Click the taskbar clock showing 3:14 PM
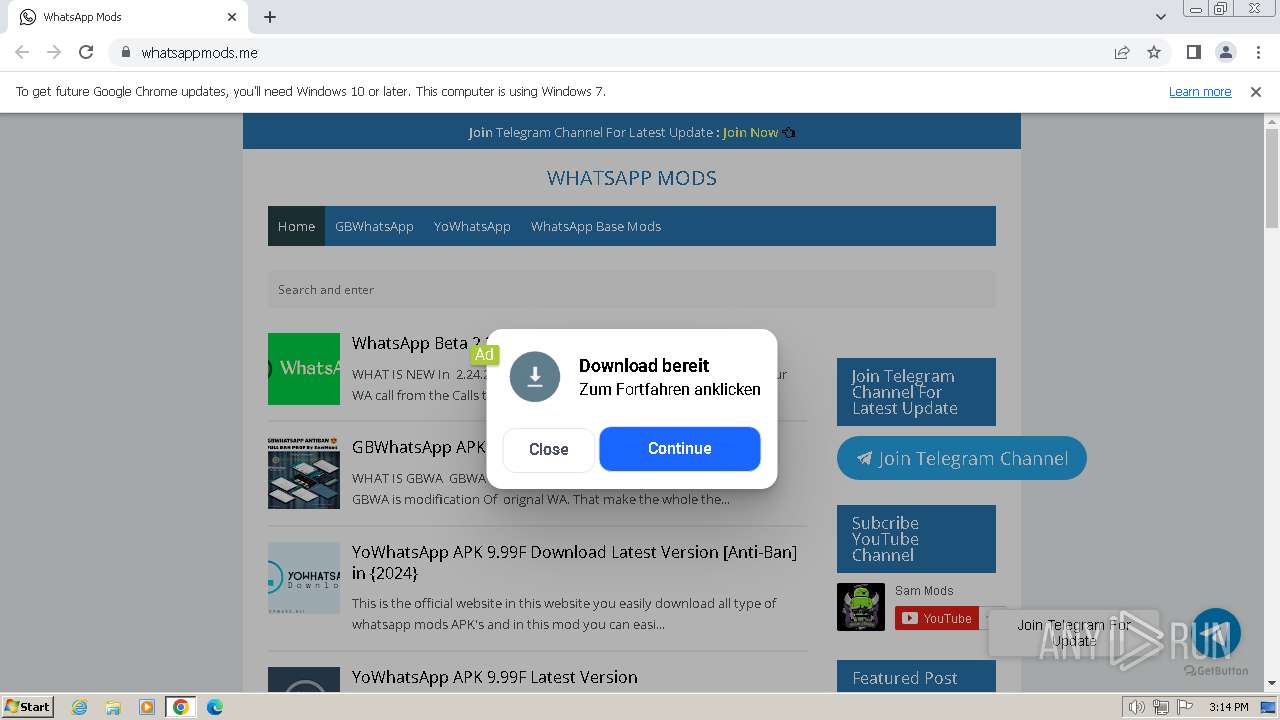 [1228, 707]
